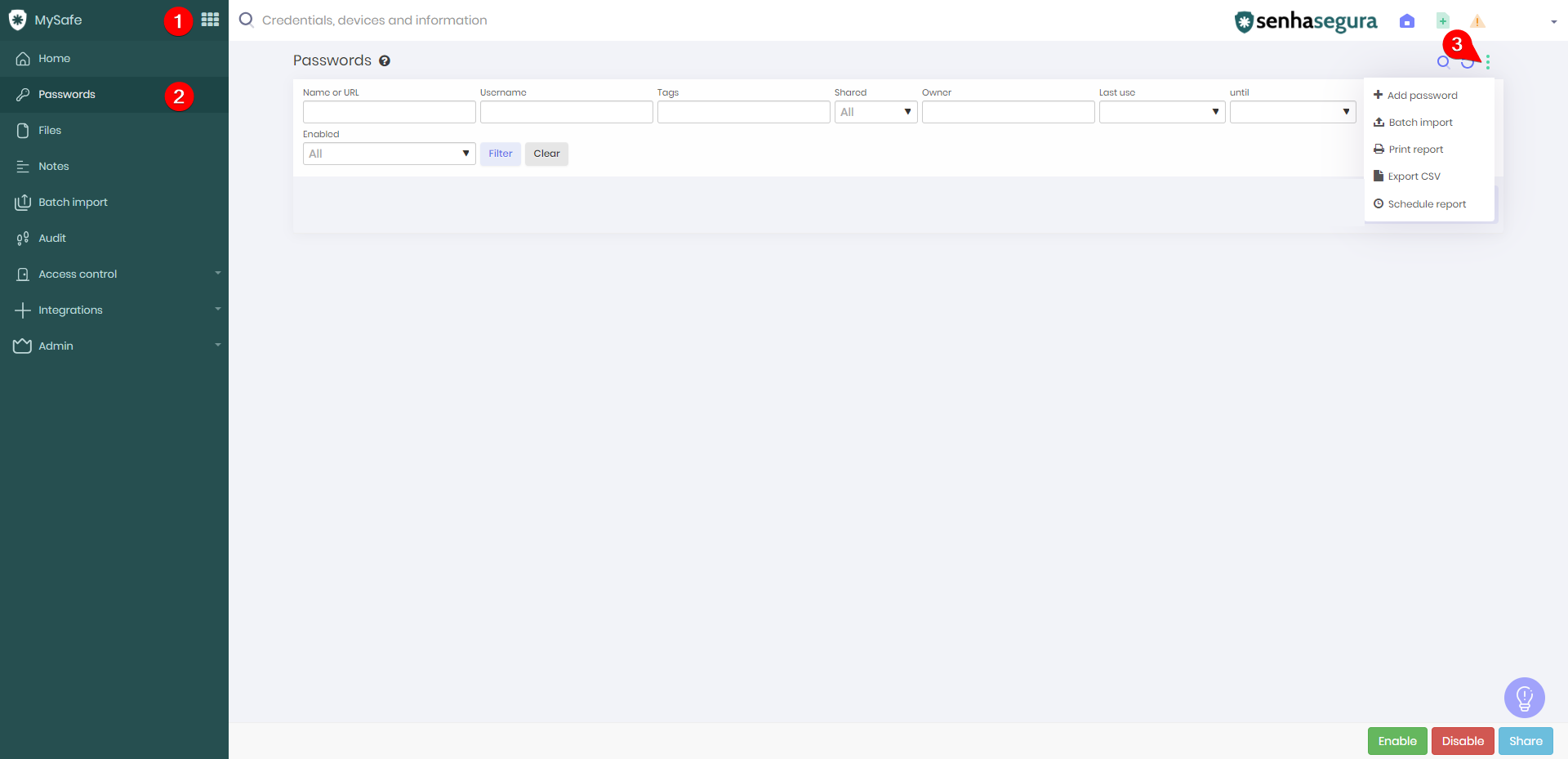This screenshot has width=1568, height=759.
Task: Open Notes in the sidebar
Action: (x=114, y=167)
